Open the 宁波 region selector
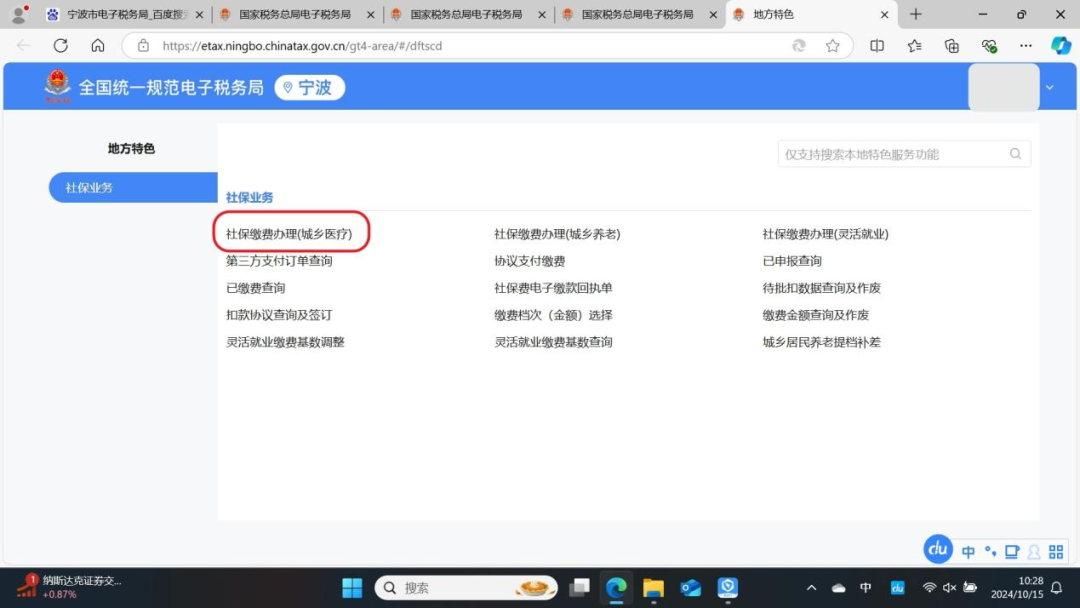This screenshot has width=1080, height=608. 309,88
